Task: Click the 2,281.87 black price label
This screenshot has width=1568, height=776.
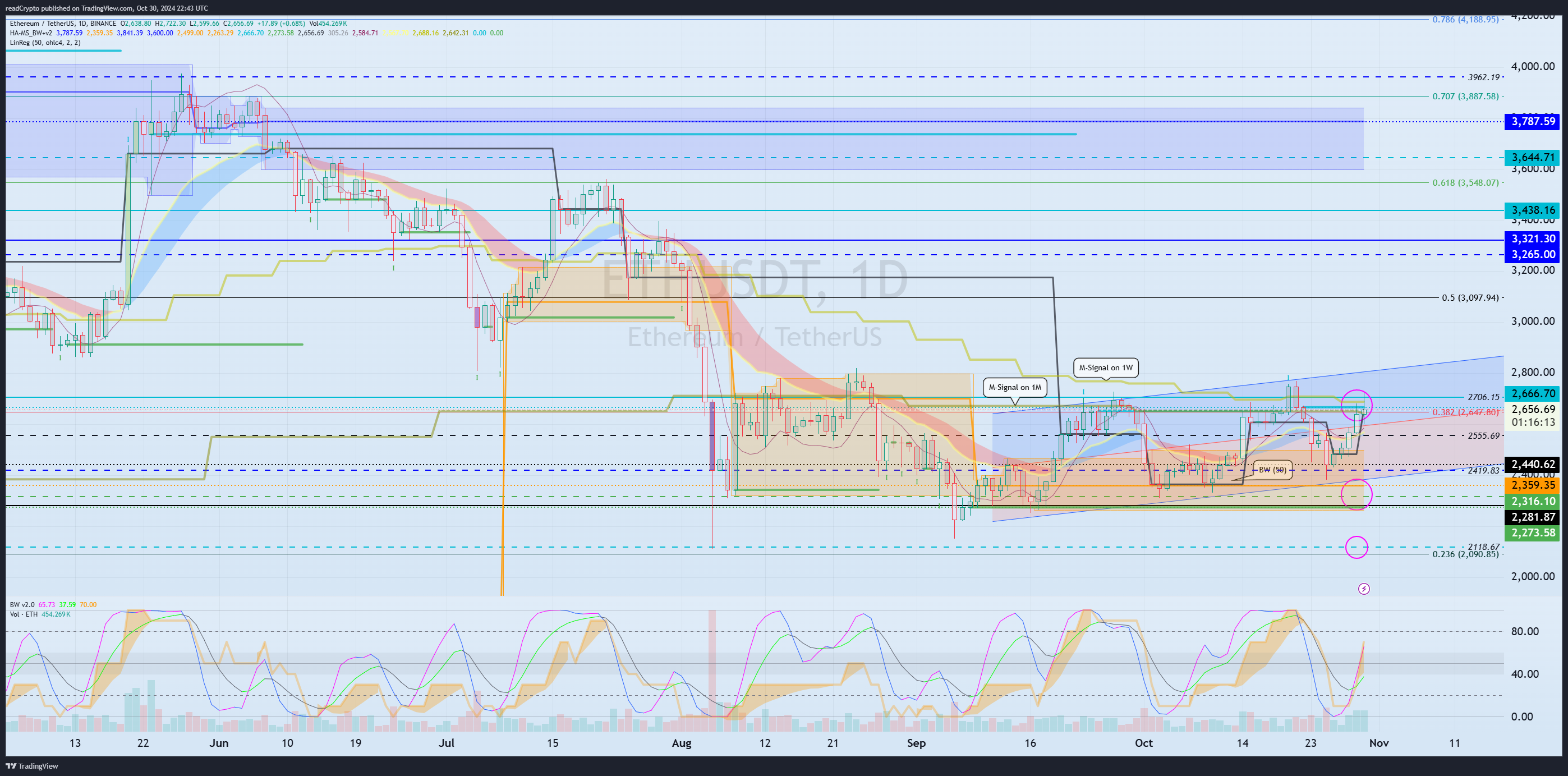Action: pos(1533,517)
